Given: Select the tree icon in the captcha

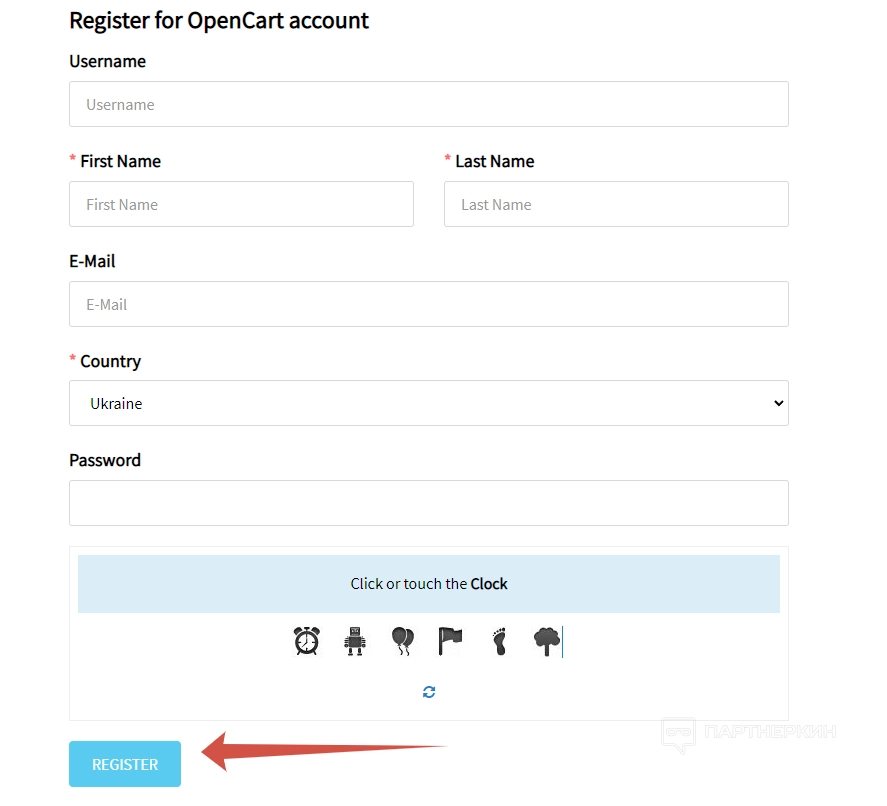Looking at the screenshot, I should (545, 640).
